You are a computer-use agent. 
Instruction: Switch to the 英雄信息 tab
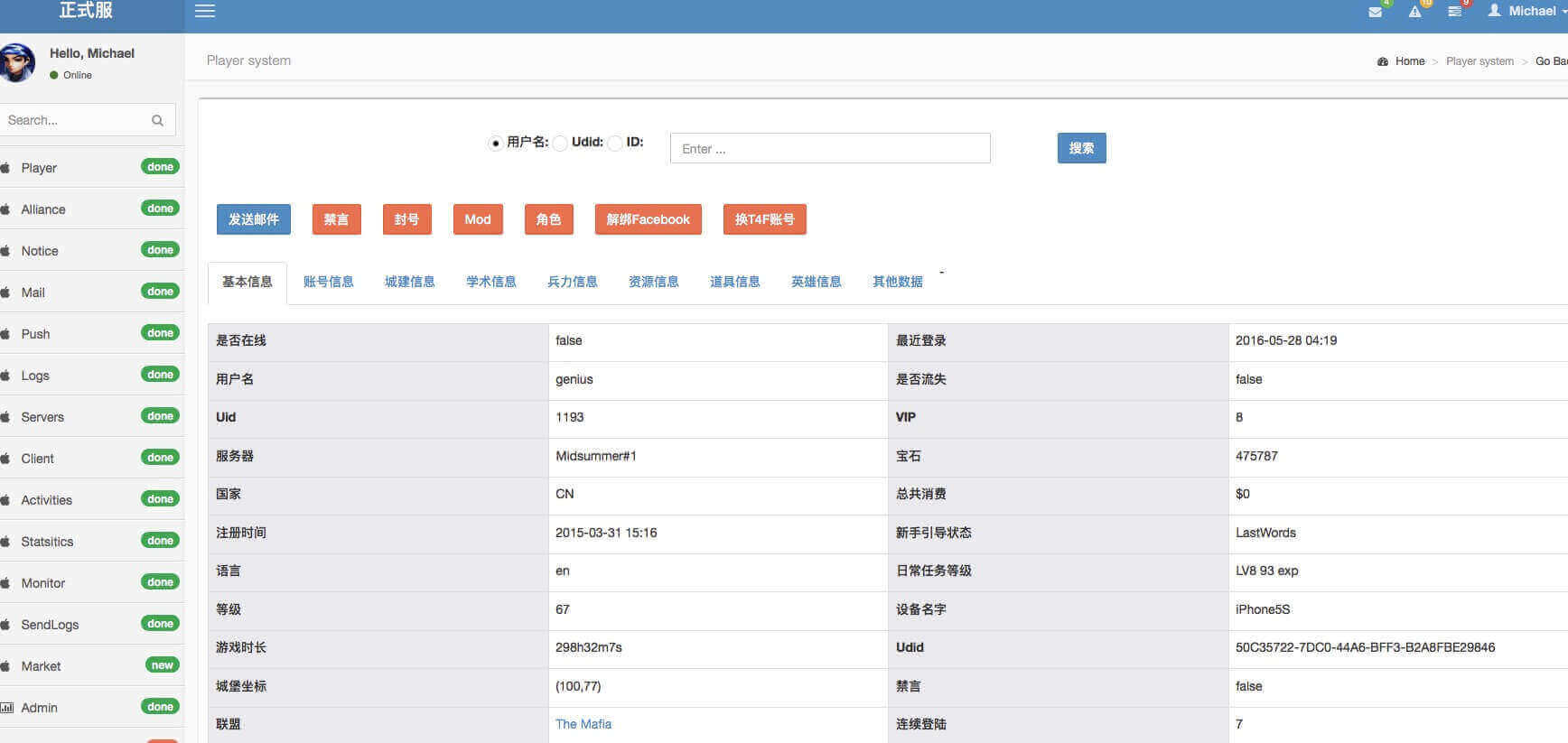pos(816,282)
